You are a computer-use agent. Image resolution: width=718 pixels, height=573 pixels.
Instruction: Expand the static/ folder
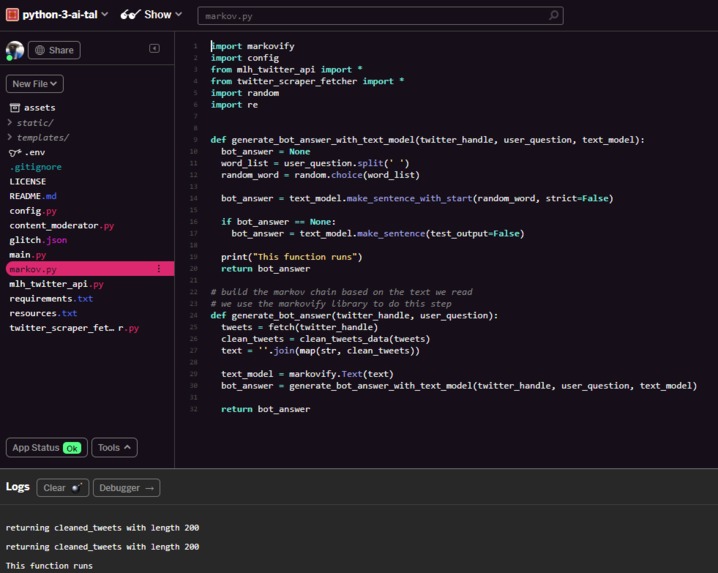(31, 123)
